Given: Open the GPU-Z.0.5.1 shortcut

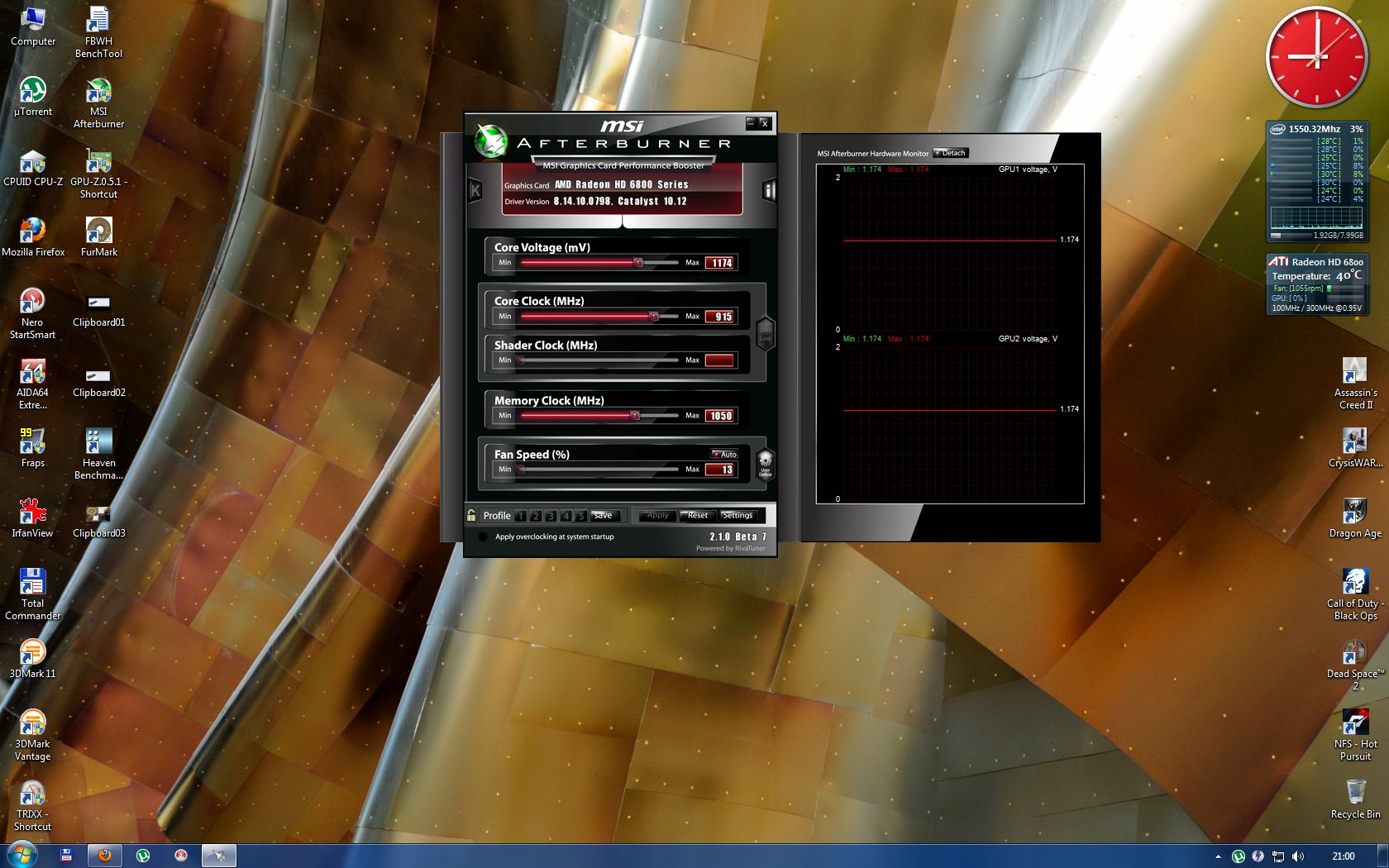Looking at the screenshot, I should (x=98, y=174).
